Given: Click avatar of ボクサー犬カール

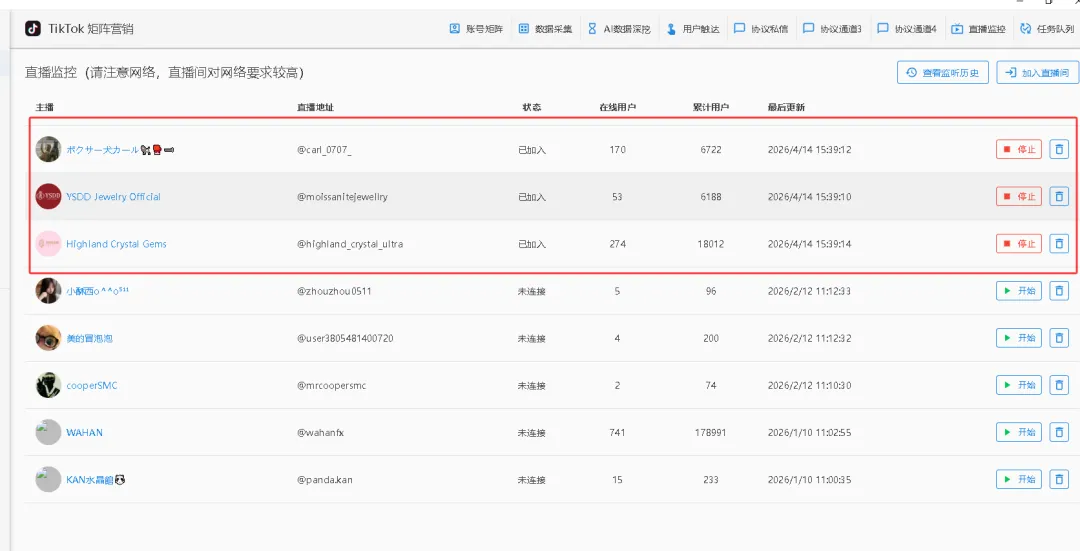Looking at the screenshot, I should click(x=48, y=149).
